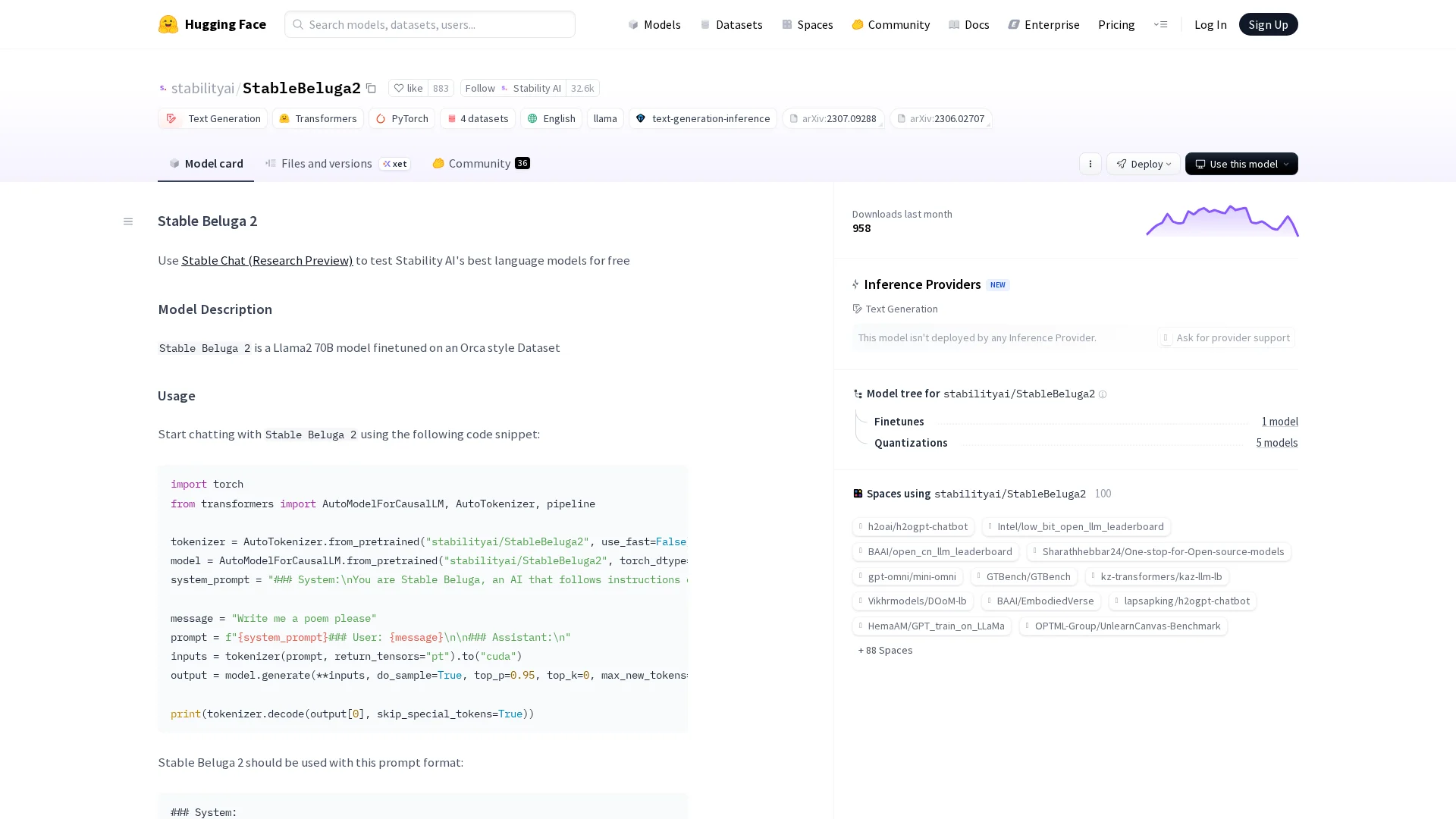
Task: Open the Use this model dropdown
Action: (x=1241, y=164)
